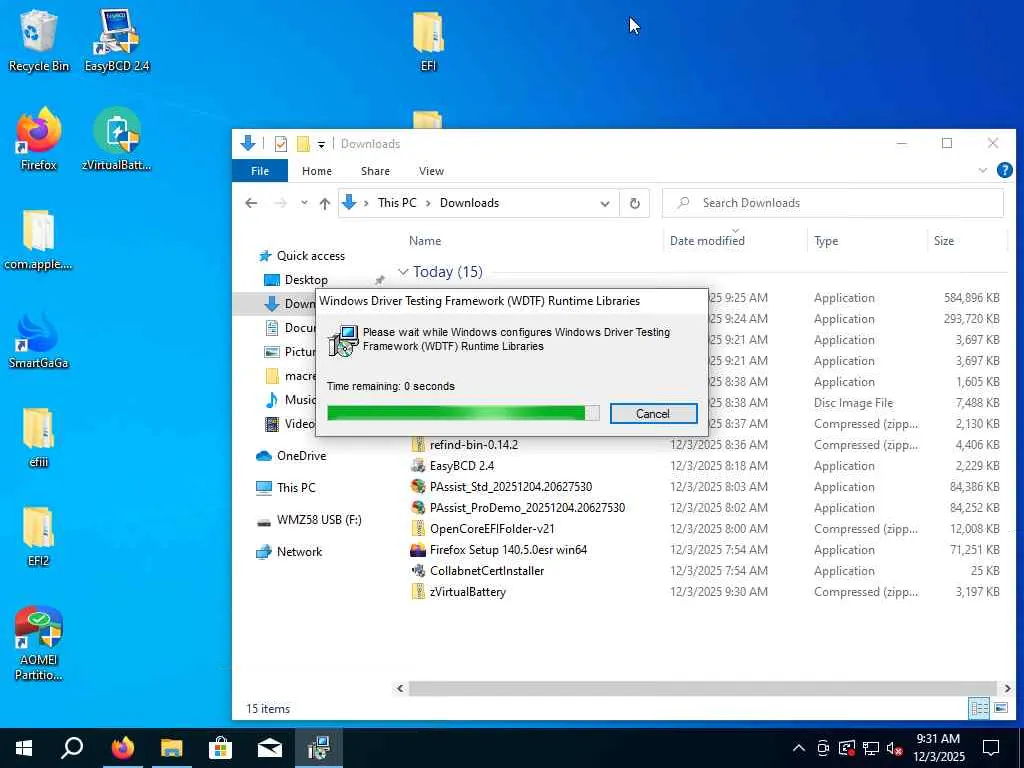Viewport: 1024px width, 768px height.
Task: Open address bar history dropdown
Action: pos(605,203)
